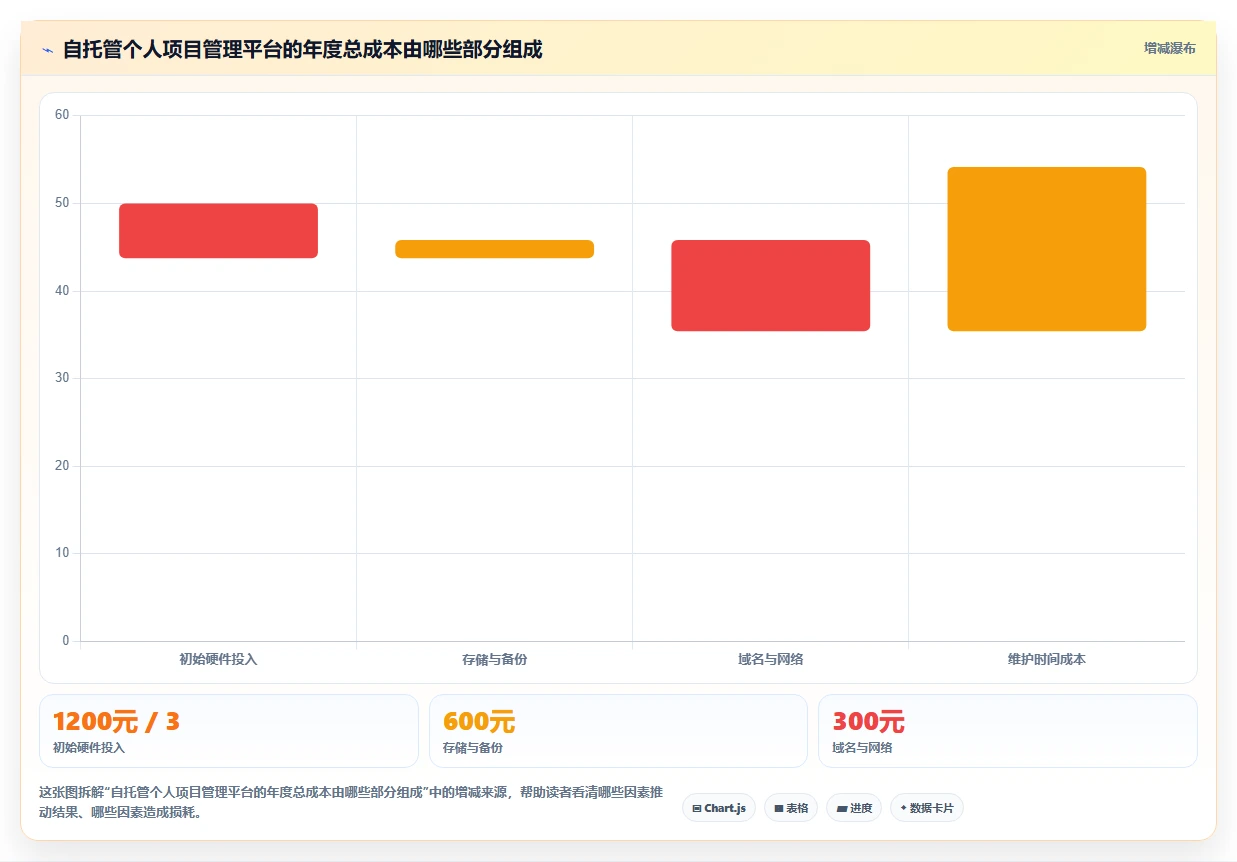Click the y-axis value 30

tap(62, 378)
